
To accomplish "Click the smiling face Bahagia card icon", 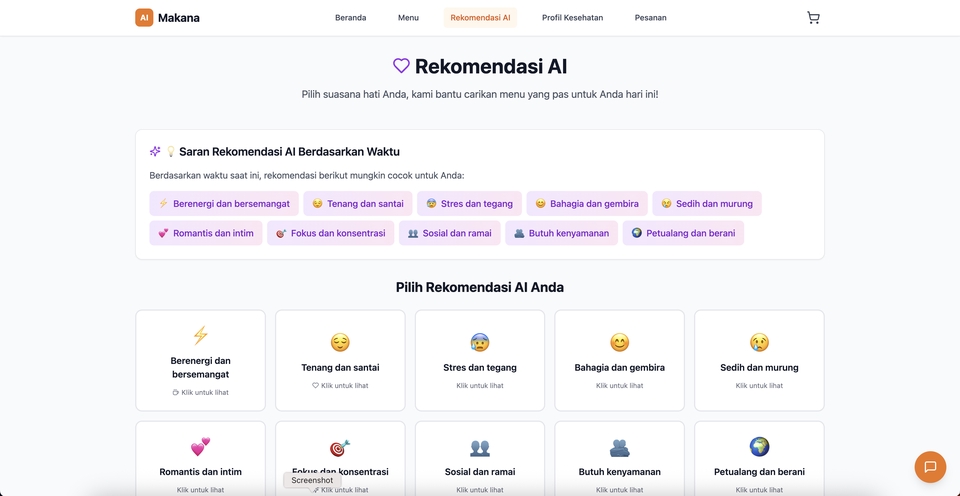I will click(x=620, y=342).
